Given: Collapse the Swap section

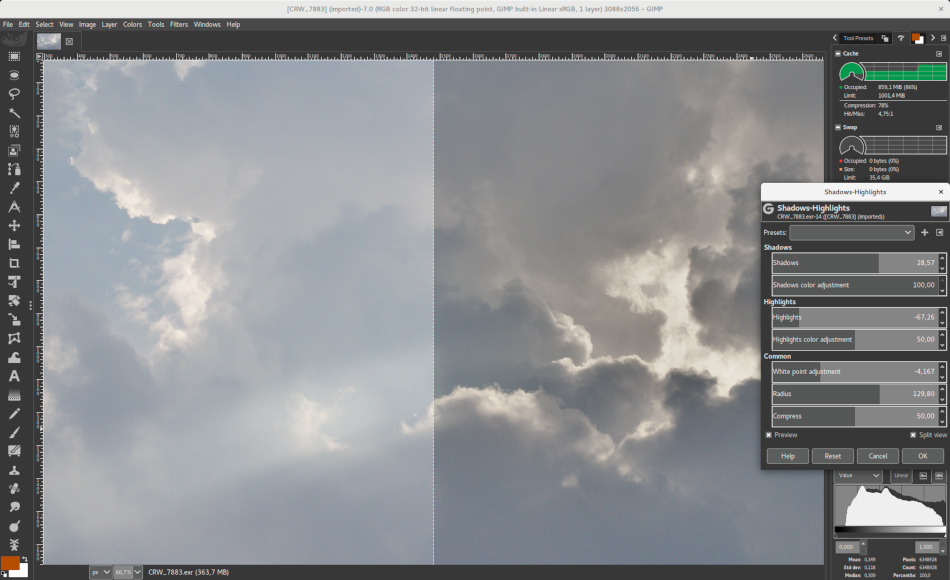Looking at the screenshot, I should (837, 127).
